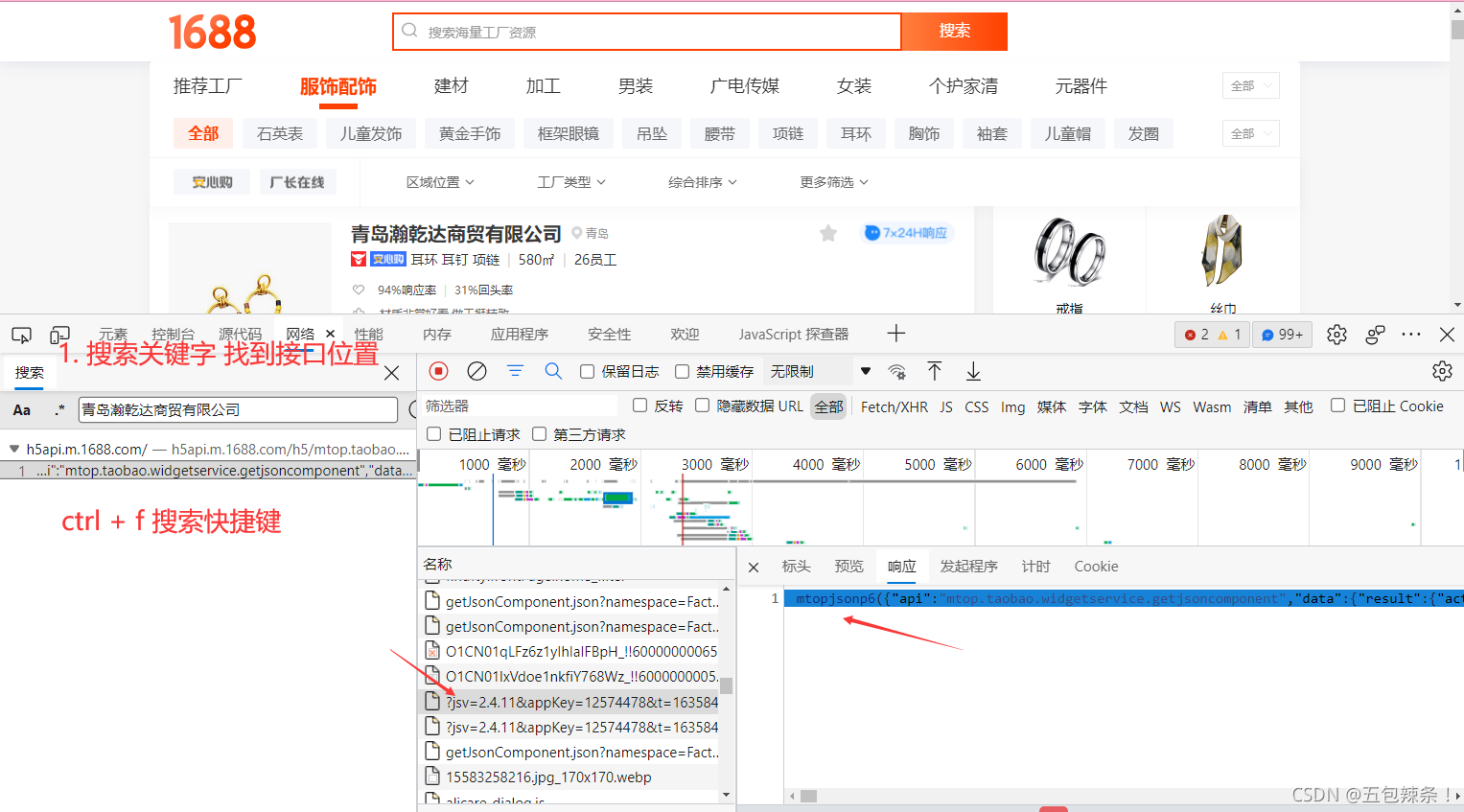
Task: Click the 1688 logo
Action: [213, 32]
